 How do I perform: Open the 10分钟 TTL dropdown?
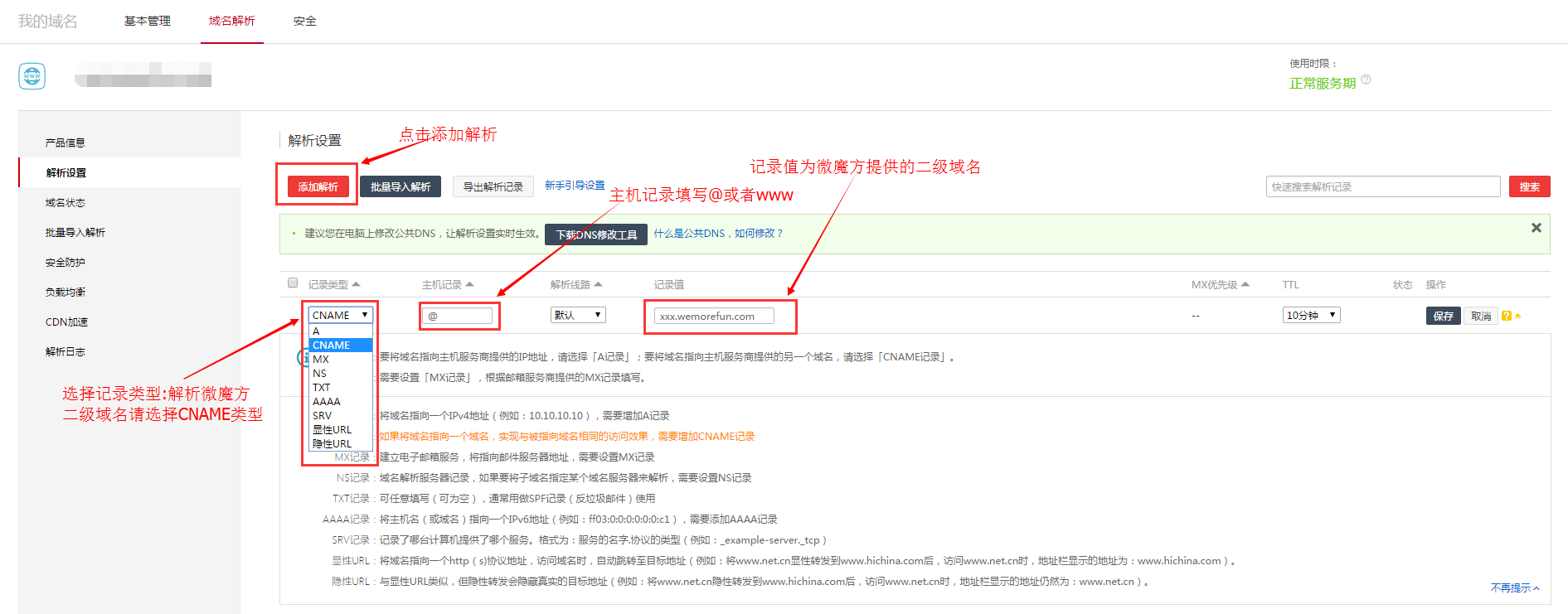(x=1311, y=315)
